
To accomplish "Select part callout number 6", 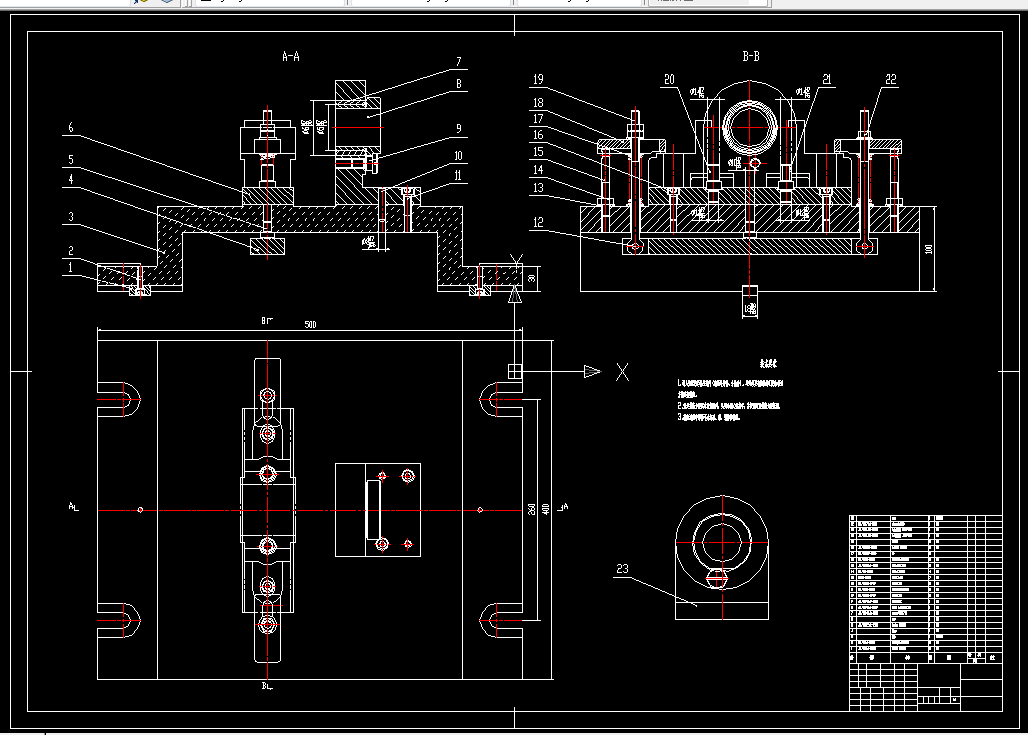I will [71, 127].
